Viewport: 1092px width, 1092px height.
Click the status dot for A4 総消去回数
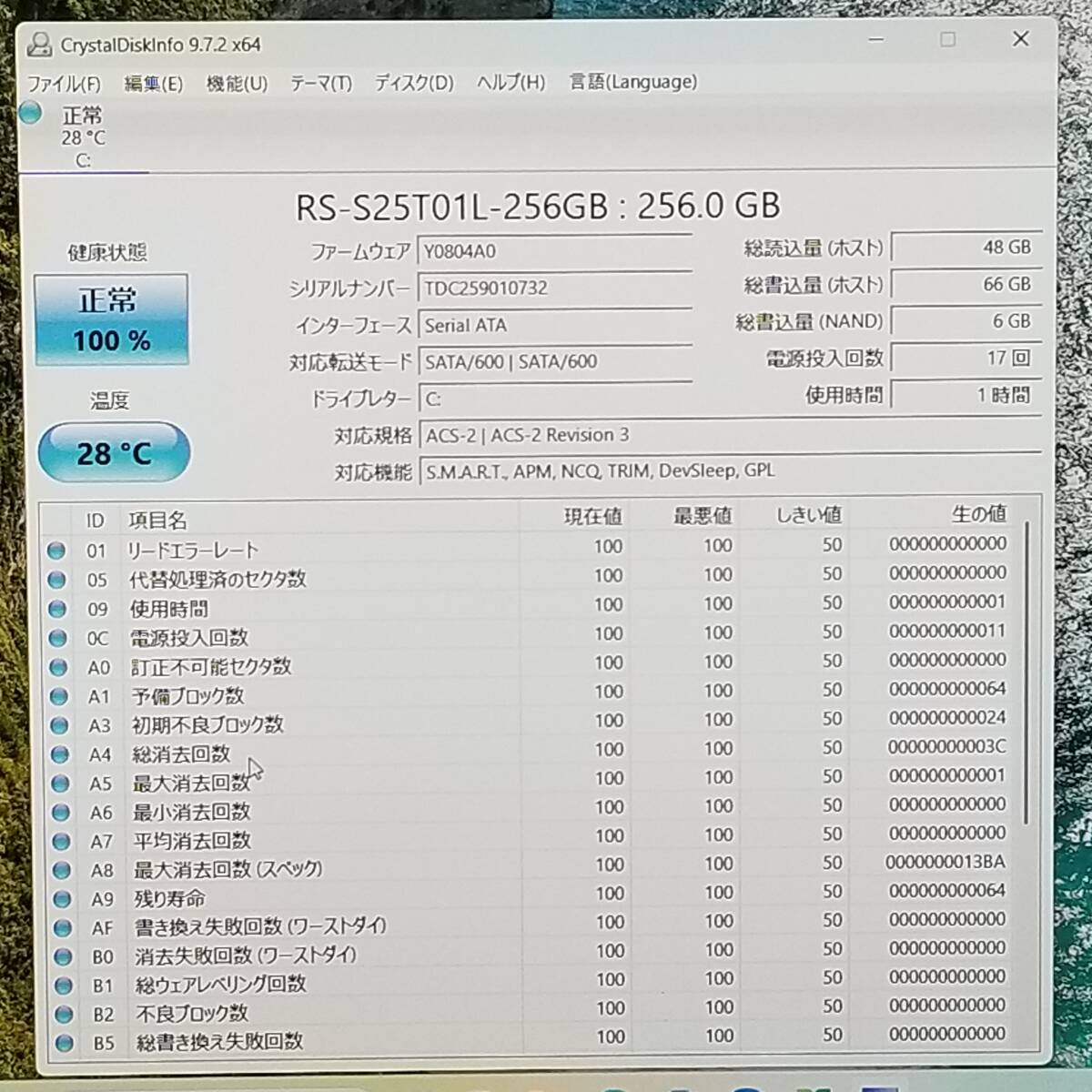tap(59, 754)
